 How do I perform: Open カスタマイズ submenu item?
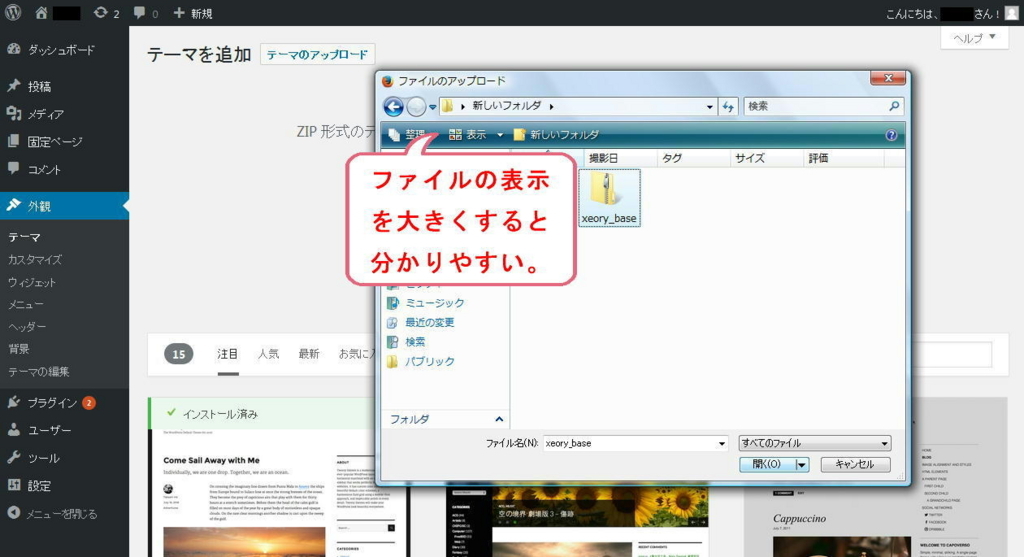point(35,260)
